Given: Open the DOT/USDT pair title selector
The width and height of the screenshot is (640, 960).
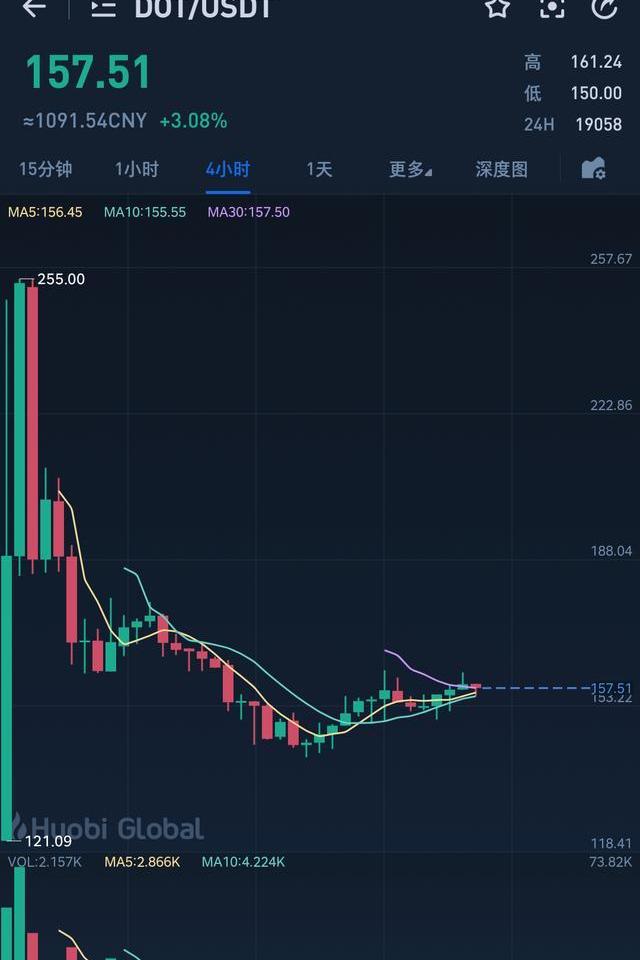Looking at the screenshot, I should pyautogui.click(x=203, y=9).
